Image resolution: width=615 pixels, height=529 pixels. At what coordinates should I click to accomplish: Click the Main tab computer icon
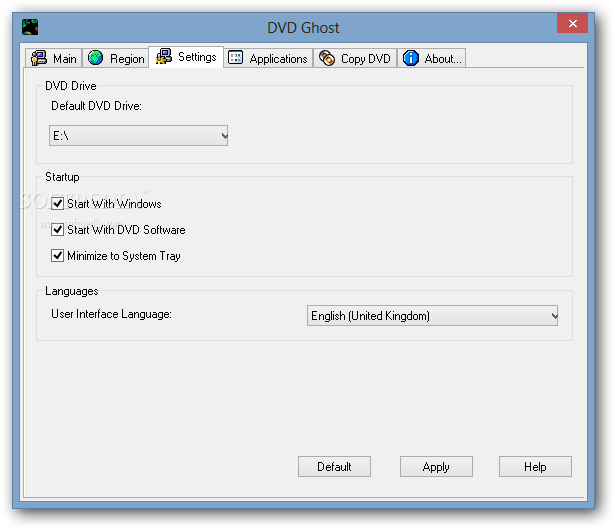coord(39,58)
